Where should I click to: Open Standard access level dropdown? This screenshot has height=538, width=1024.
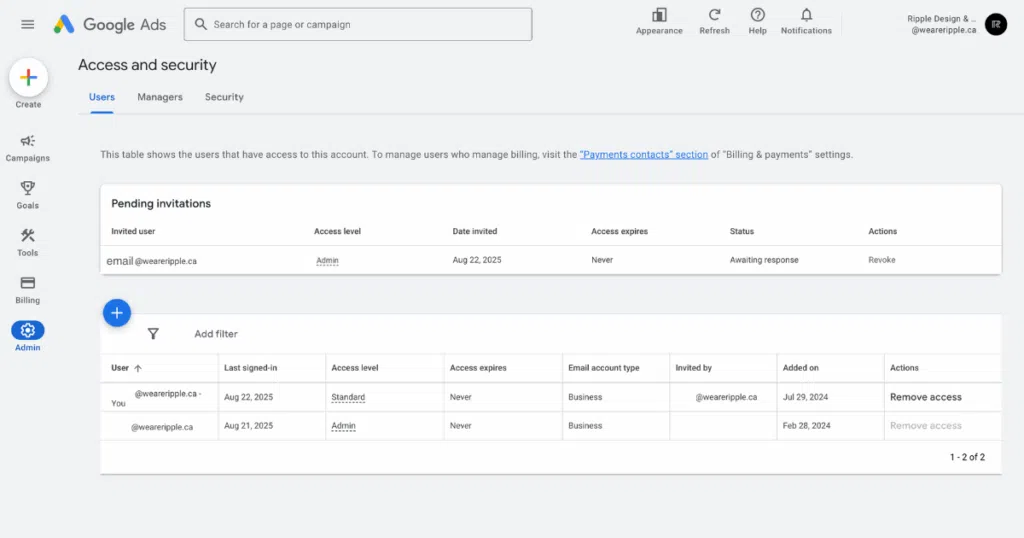click(348, 397)
